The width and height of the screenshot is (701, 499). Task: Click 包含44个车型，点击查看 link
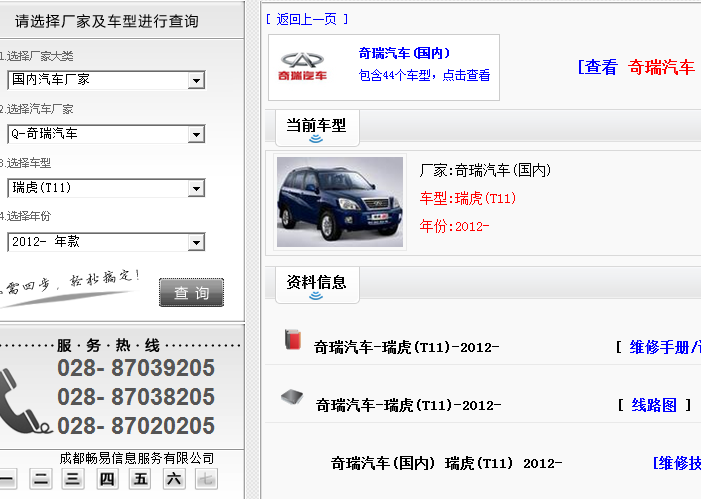(424, 75)
